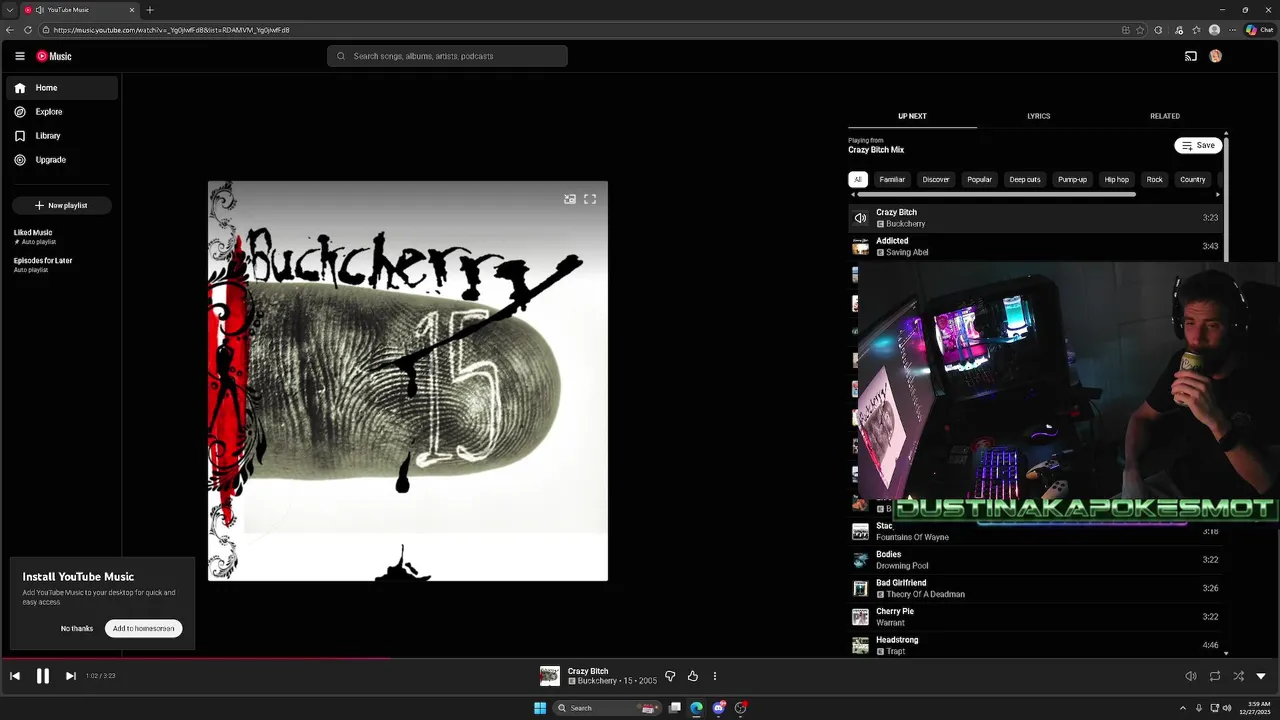Create a New playlist
The height and width of the screenshot is (720, 1280).
62,205
